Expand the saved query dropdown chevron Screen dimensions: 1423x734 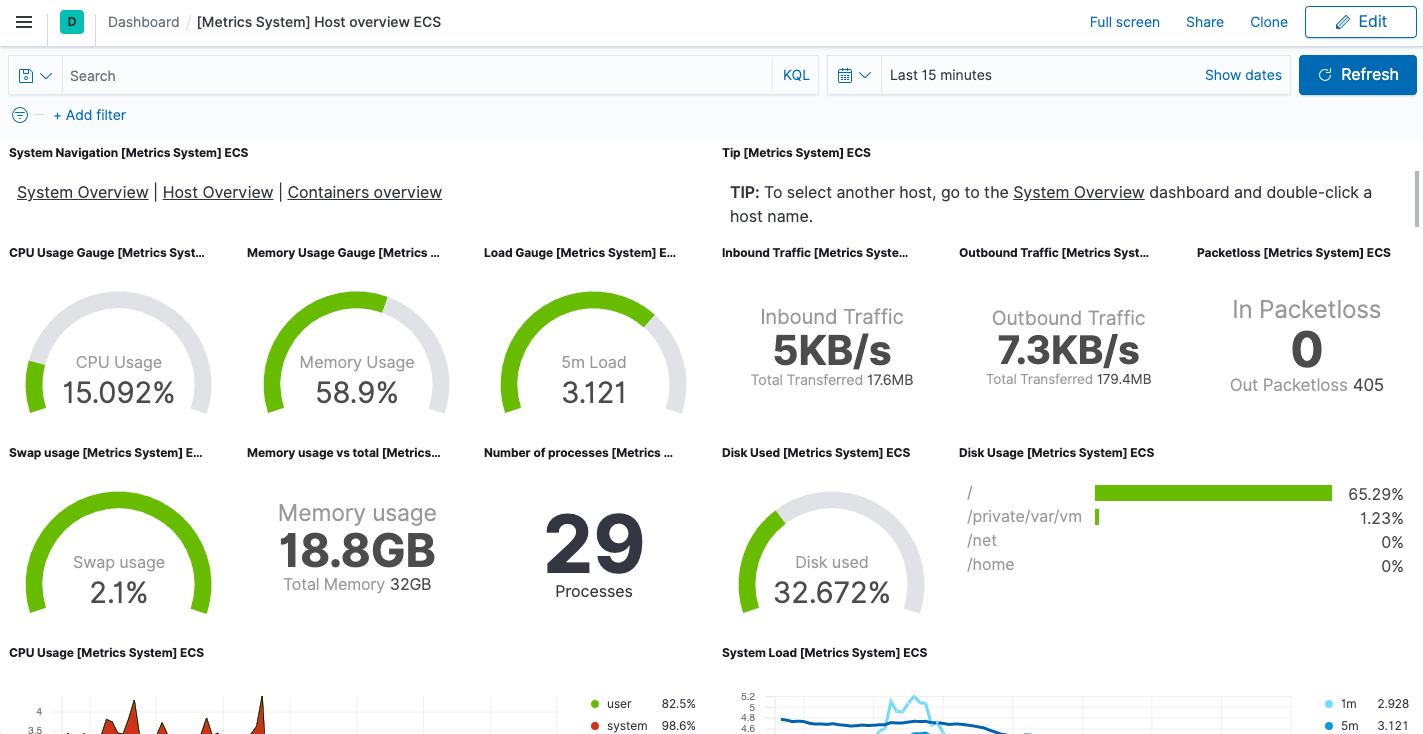[44, 75]
